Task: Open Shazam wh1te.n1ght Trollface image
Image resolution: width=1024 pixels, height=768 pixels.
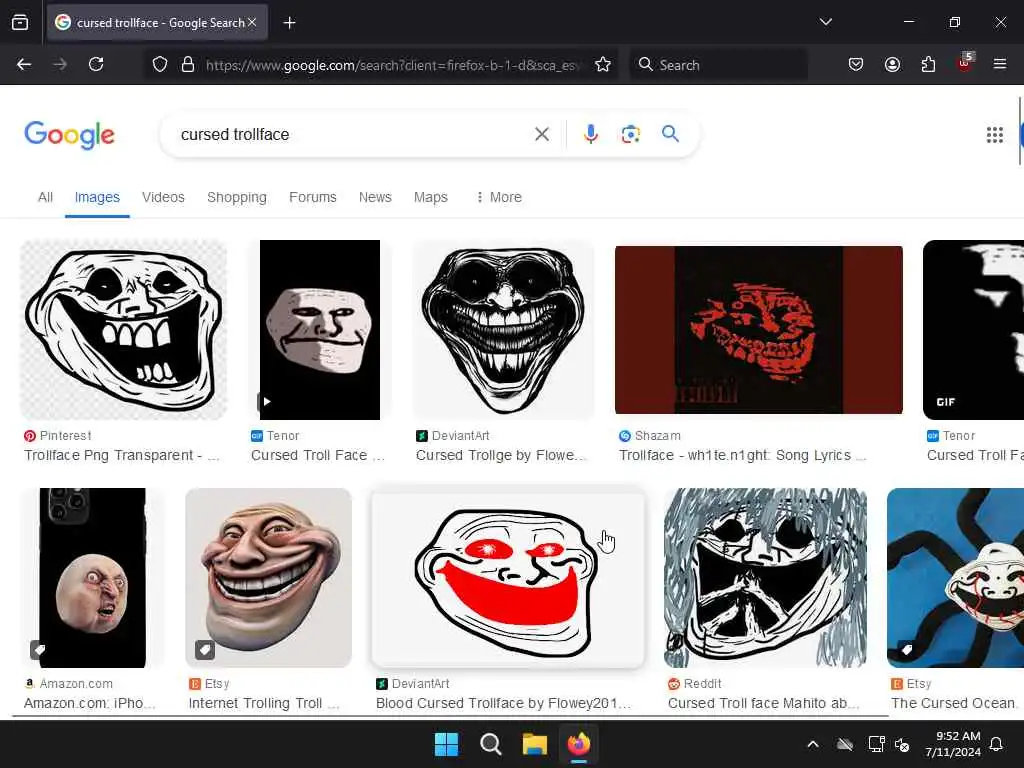Action: (x=759, y=330)
